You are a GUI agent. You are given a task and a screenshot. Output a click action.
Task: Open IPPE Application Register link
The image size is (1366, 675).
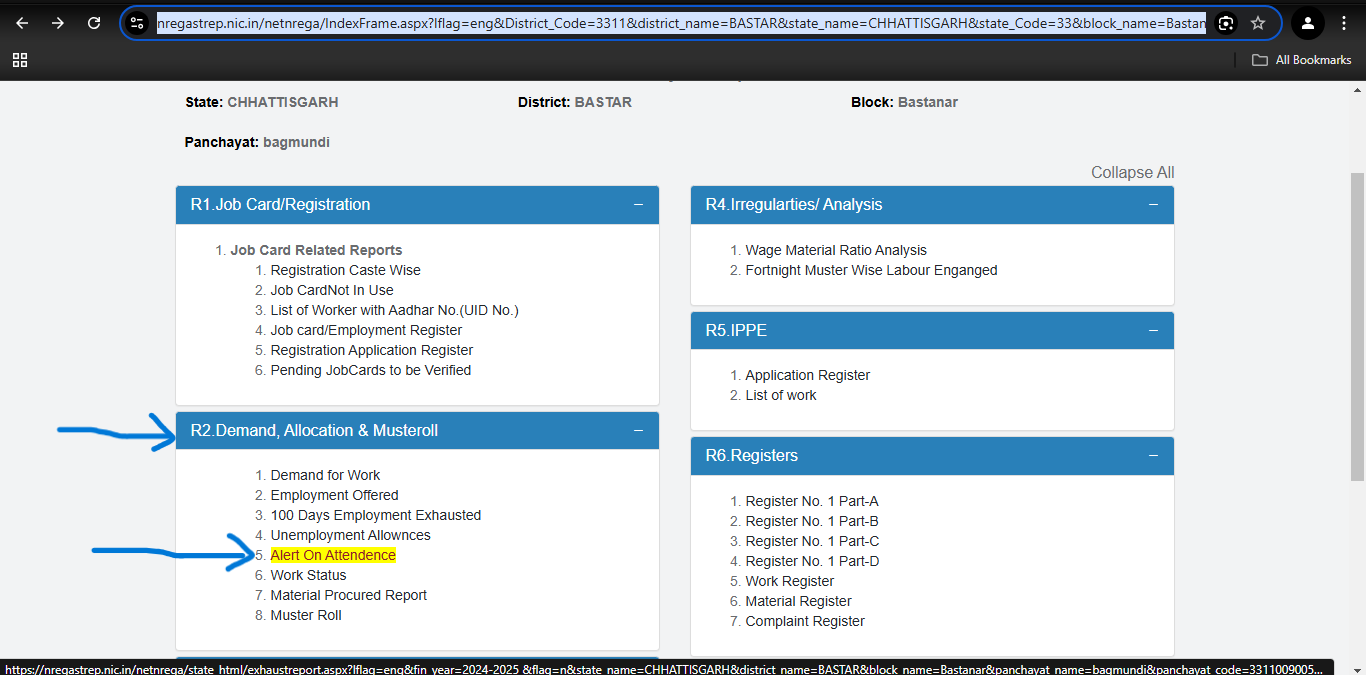808,375
